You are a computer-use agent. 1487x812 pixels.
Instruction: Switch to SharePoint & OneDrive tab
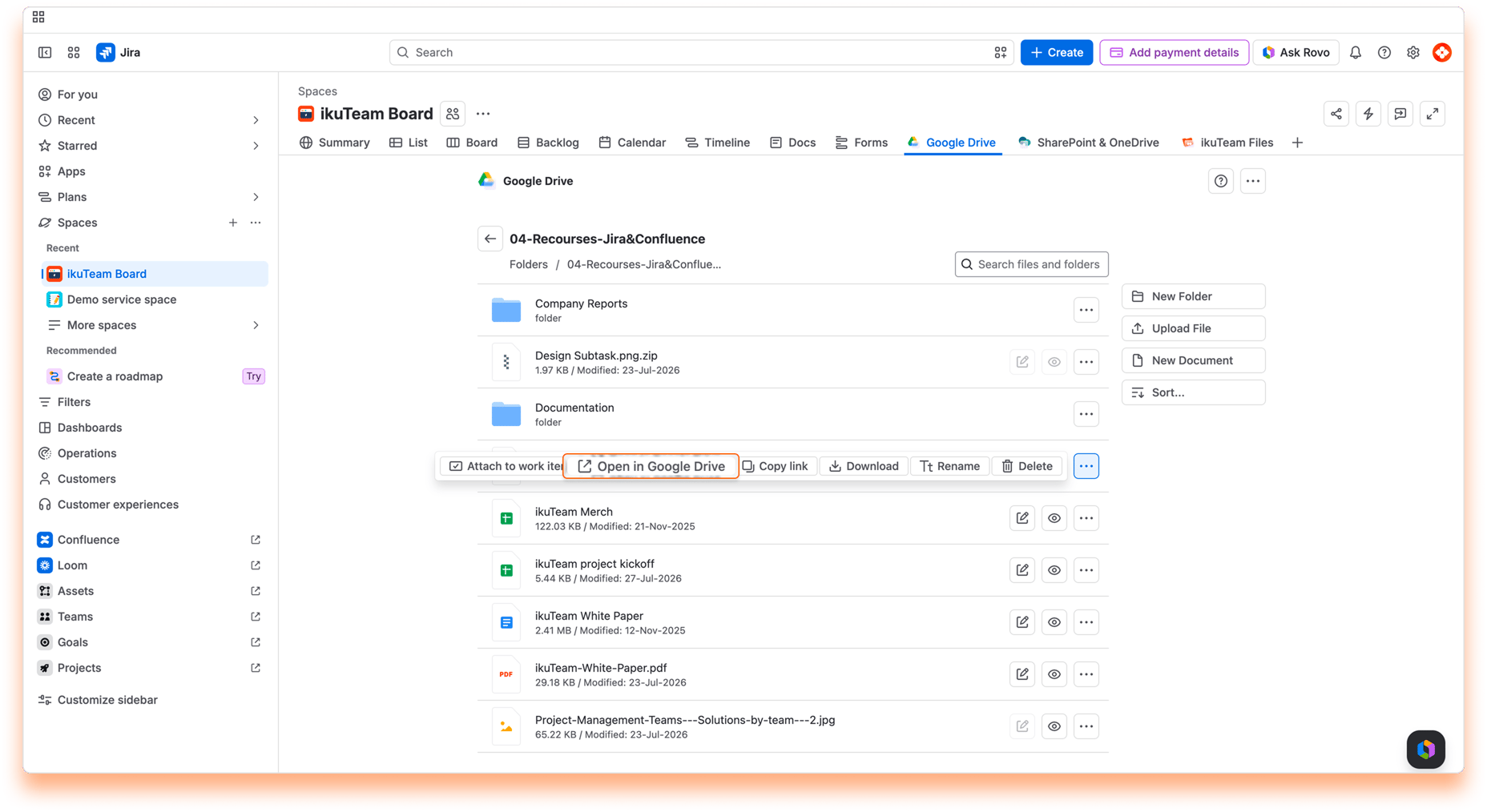pyautogui.click(x=1088, y=143)
